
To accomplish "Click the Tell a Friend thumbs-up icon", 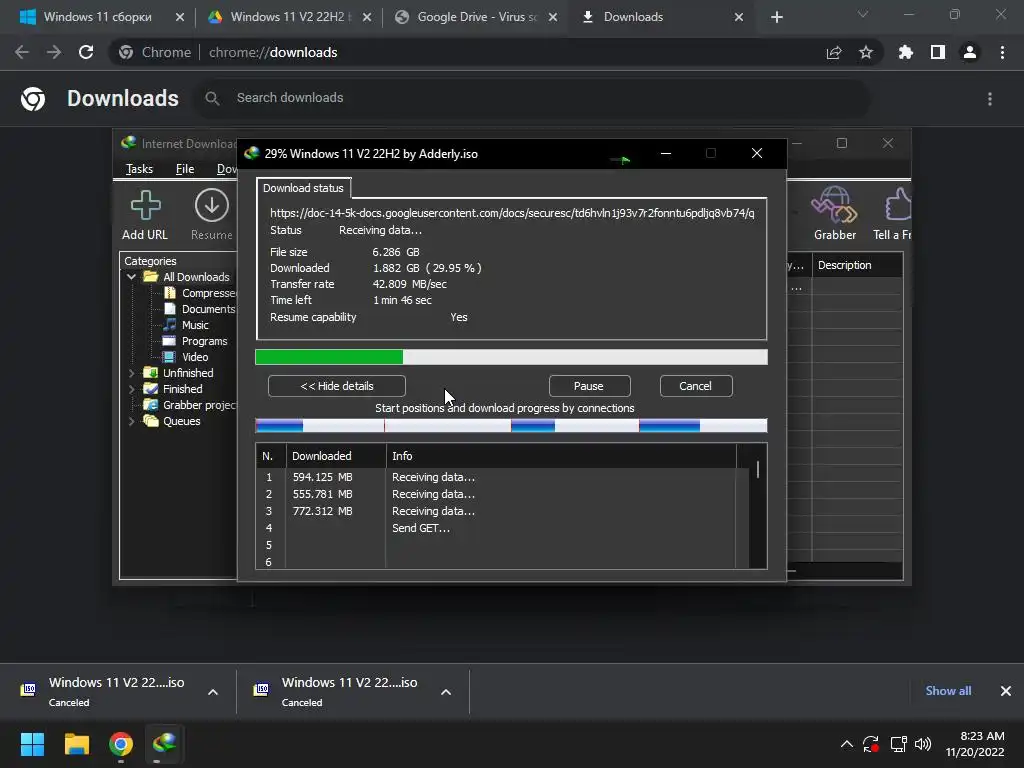I will click(x=898, y=205).
